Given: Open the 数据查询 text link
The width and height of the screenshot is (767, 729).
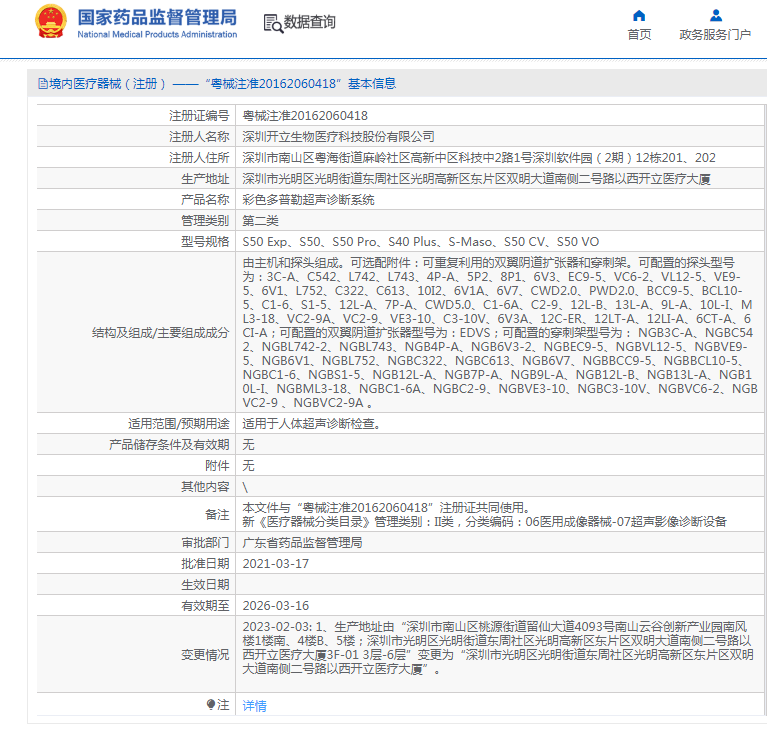Looking at the screenshot, I should coord(310,22).
